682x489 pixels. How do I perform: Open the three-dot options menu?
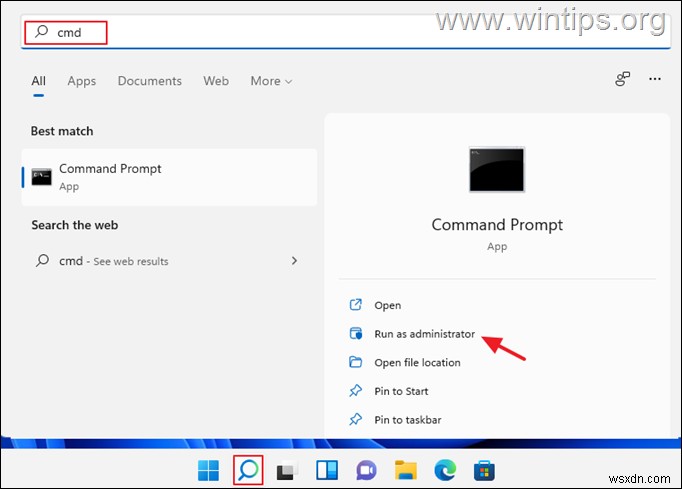(655, 79)
